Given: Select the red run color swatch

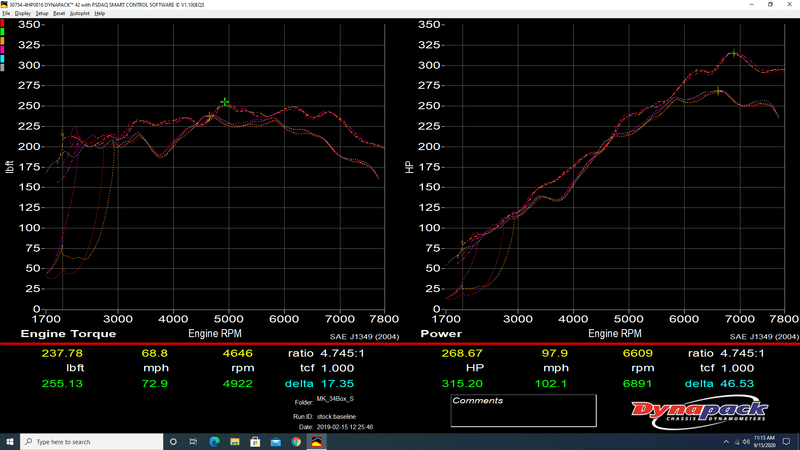Looking at the screenshot, I should pos(3,21).
